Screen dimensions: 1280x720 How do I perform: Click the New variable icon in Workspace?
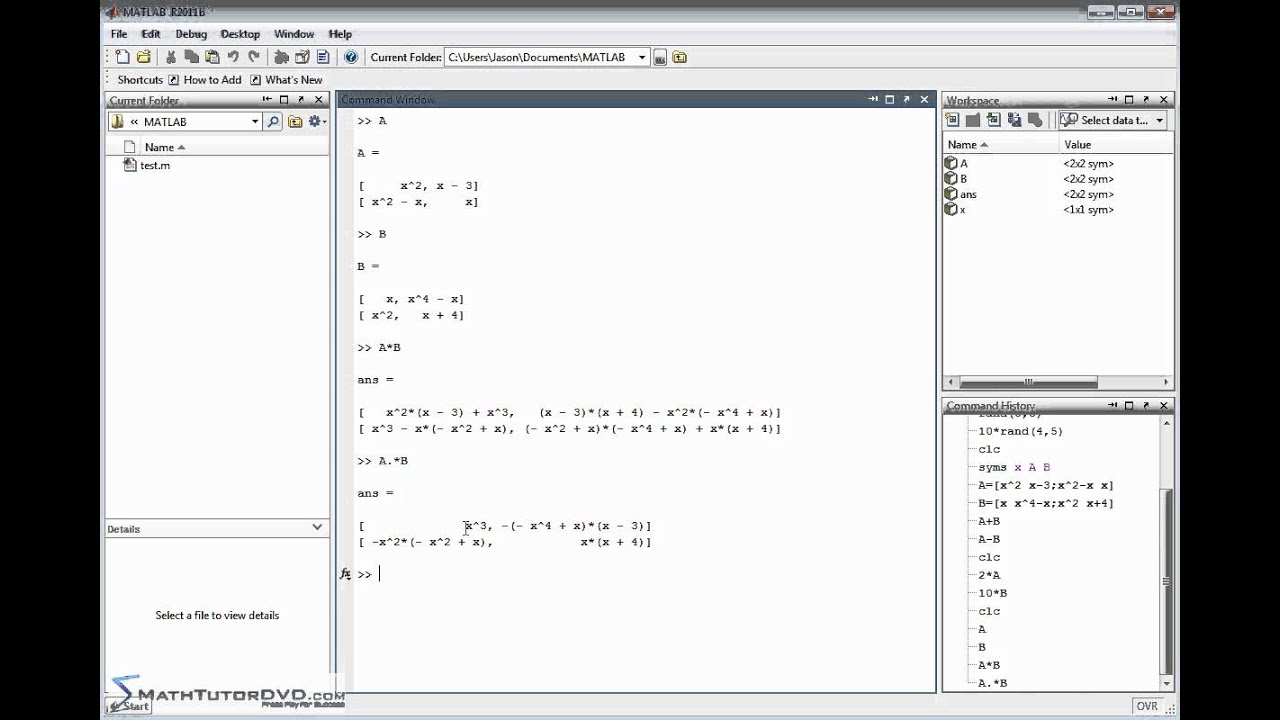952,120
